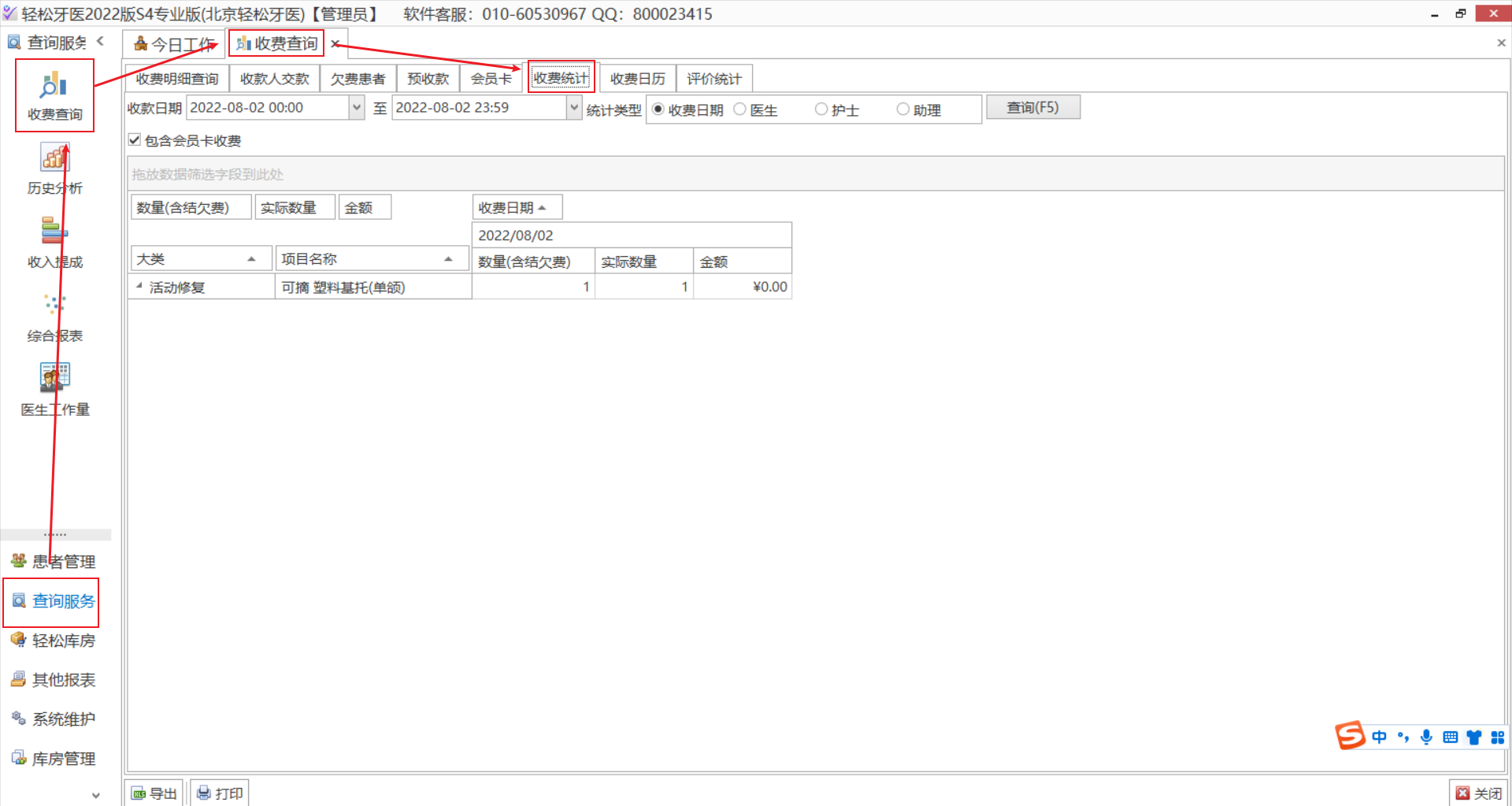Screen dimensions: 1512x806
Task: Select 查询服务 module in bottom navigation
Action: [x=54, y=601]
